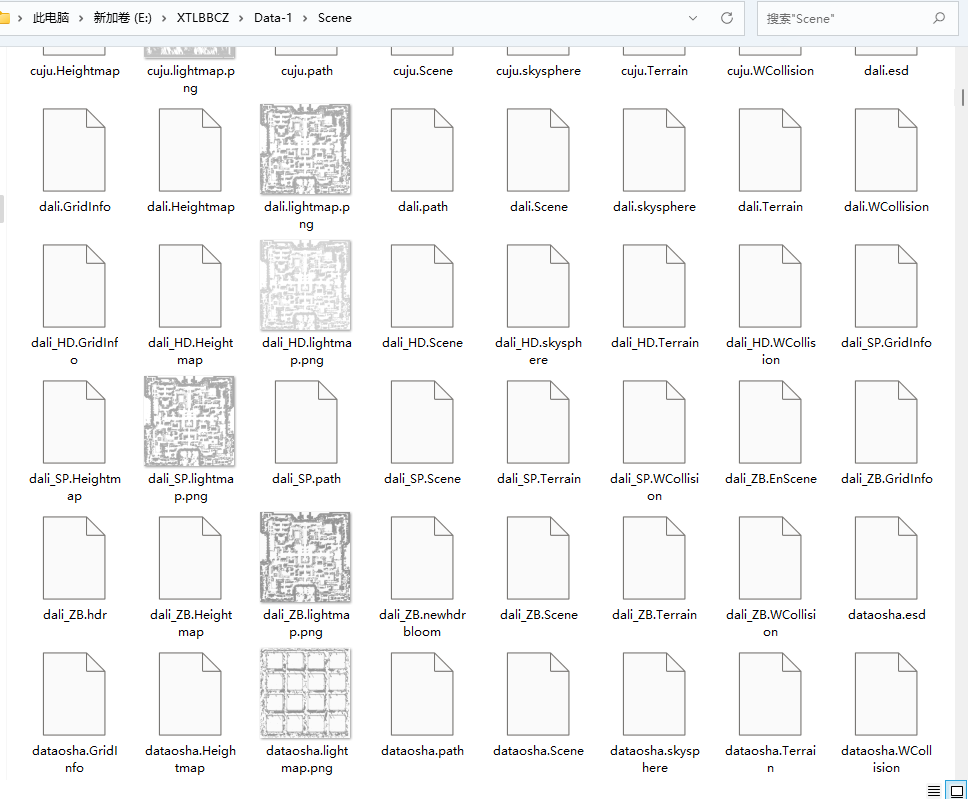Viewport: 968px width, 799px height.
Task: Click the dataosha.esd file icon
Action: (x=886, y=557)
